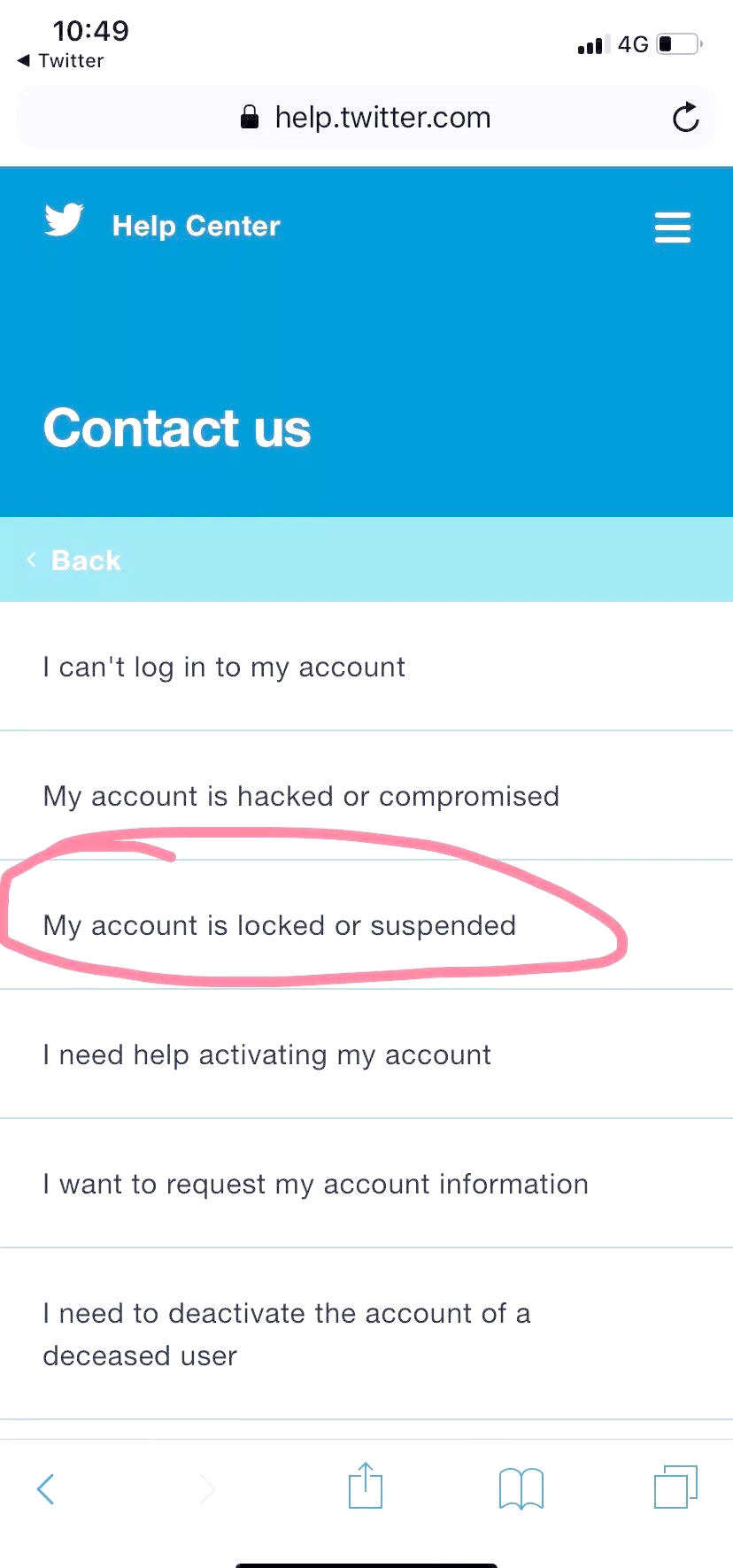The width and height of the screenshot is (733, 1568).
Task: Choose "My account is locked or suspended"
Action: 366,925
